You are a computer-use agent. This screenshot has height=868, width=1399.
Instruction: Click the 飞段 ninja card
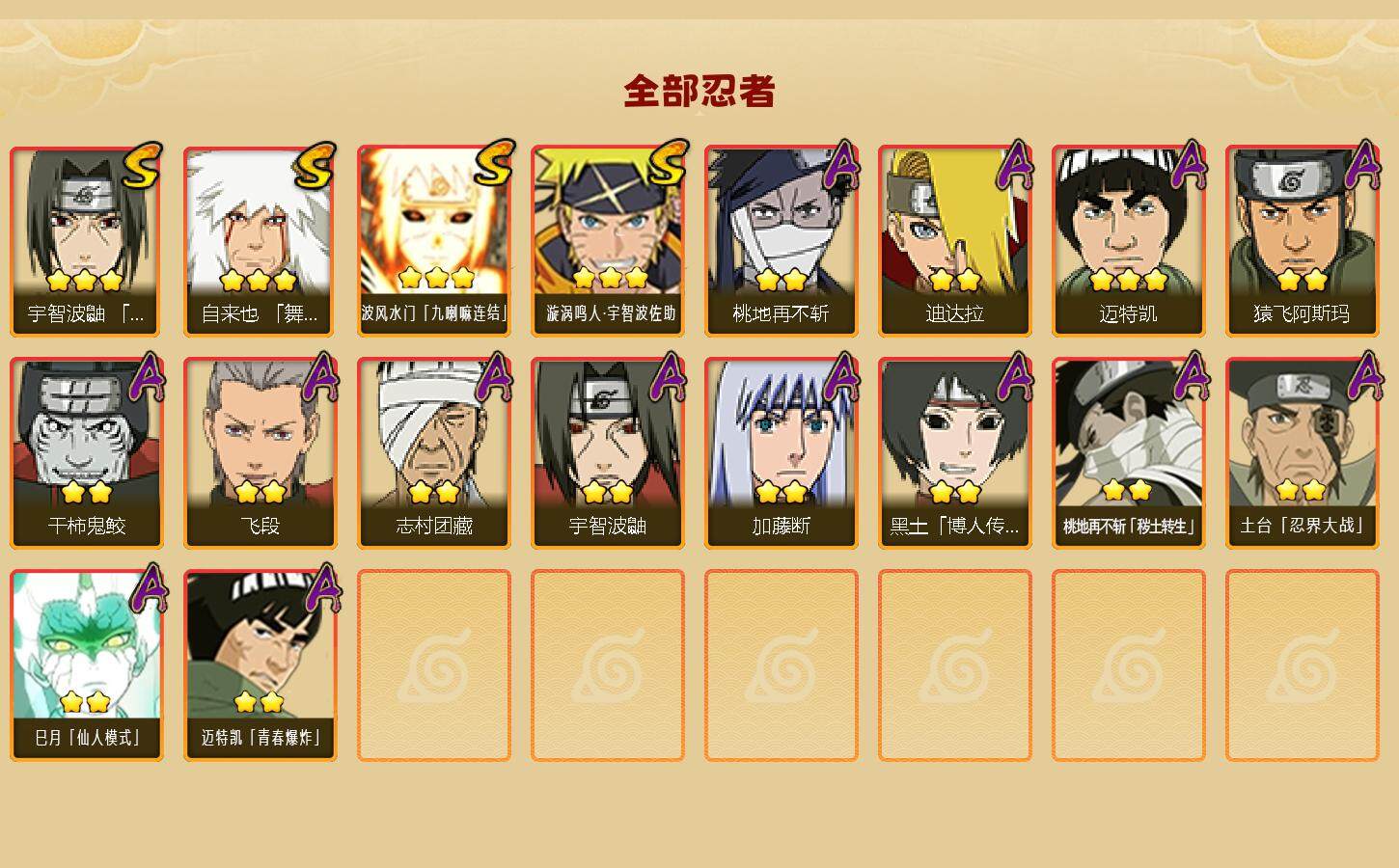coord(261,453)
